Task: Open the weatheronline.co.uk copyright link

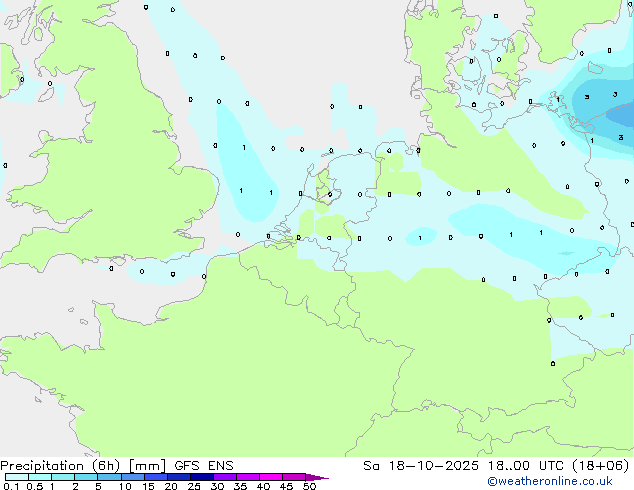Action: click(550, 481)
